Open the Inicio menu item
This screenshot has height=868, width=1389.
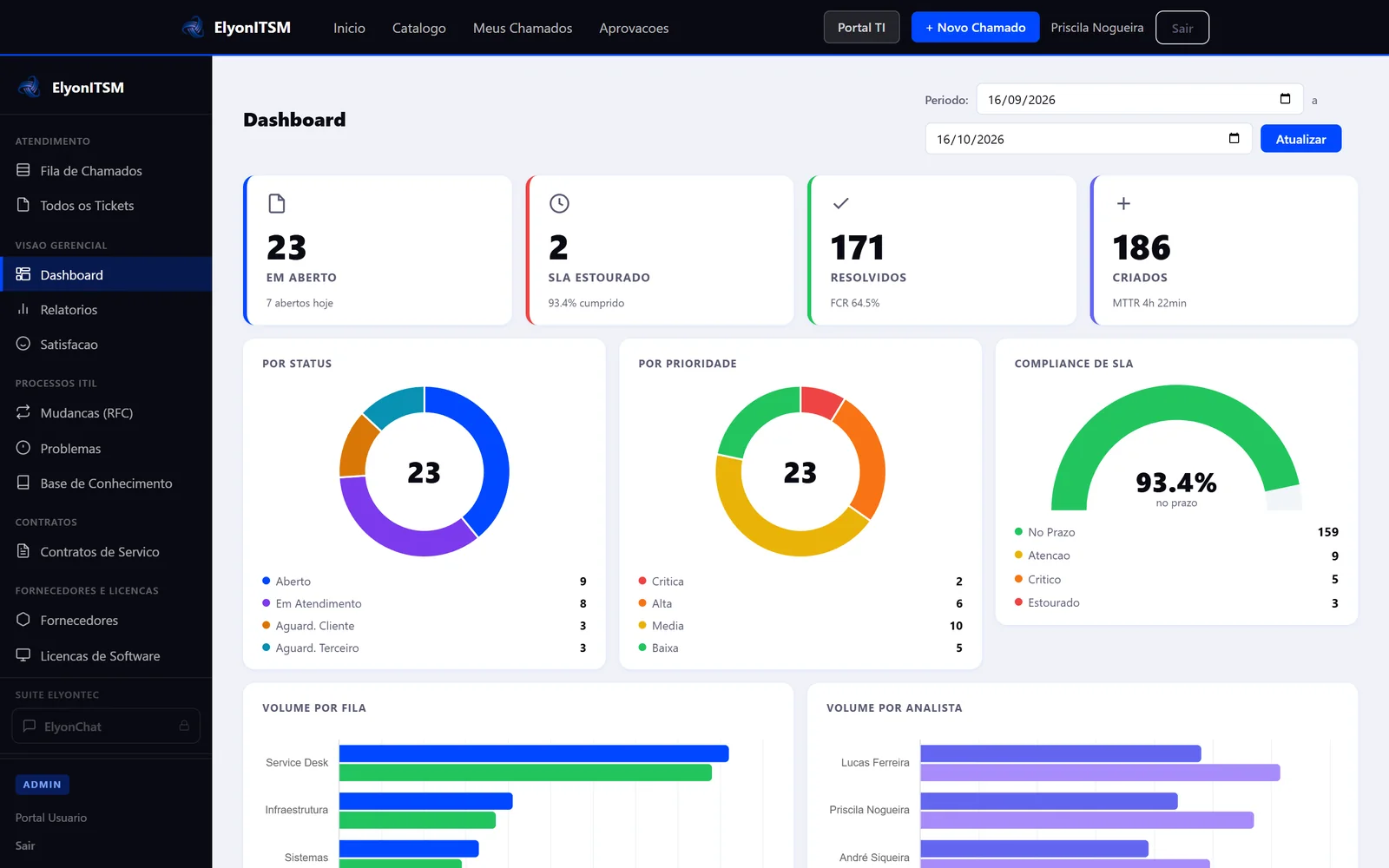point(349,28)
